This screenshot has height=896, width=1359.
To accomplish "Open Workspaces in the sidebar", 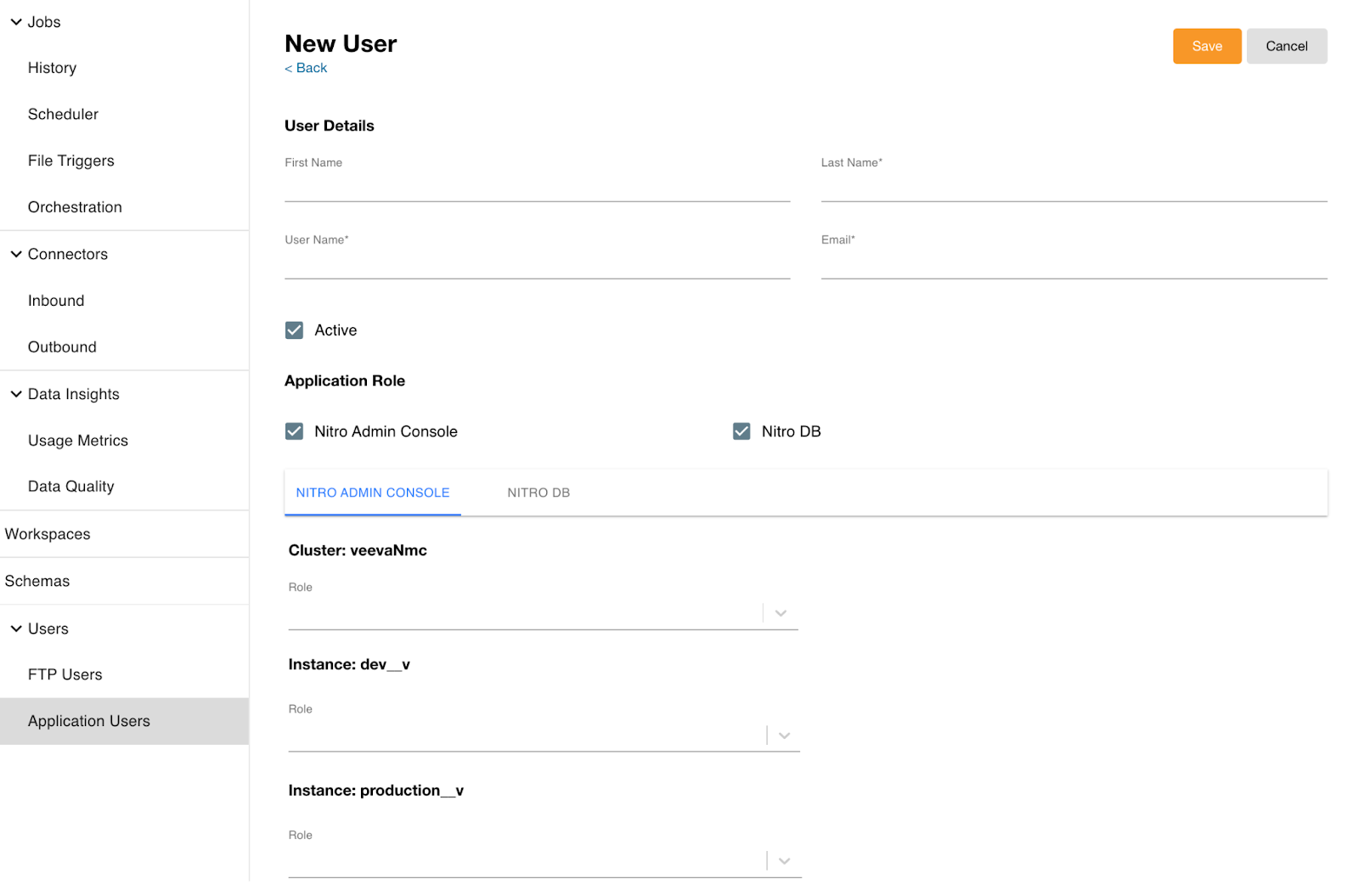I will tap(48, 534).
